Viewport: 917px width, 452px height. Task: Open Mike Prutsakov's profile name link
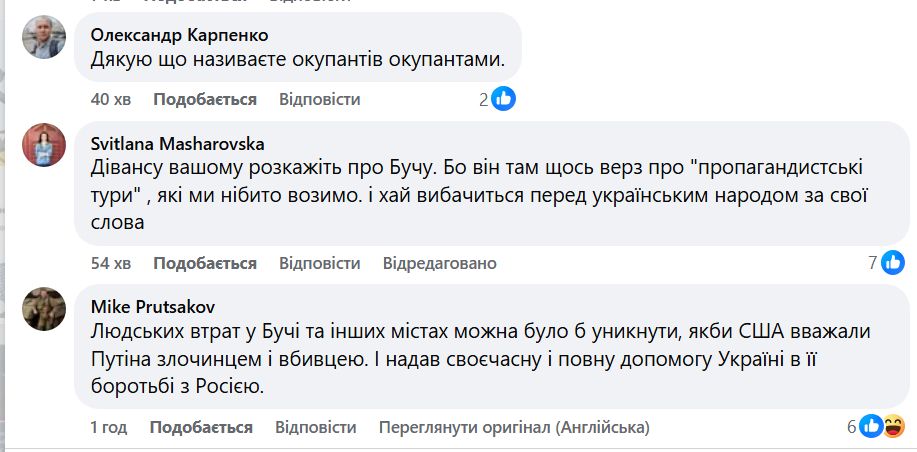152,306
